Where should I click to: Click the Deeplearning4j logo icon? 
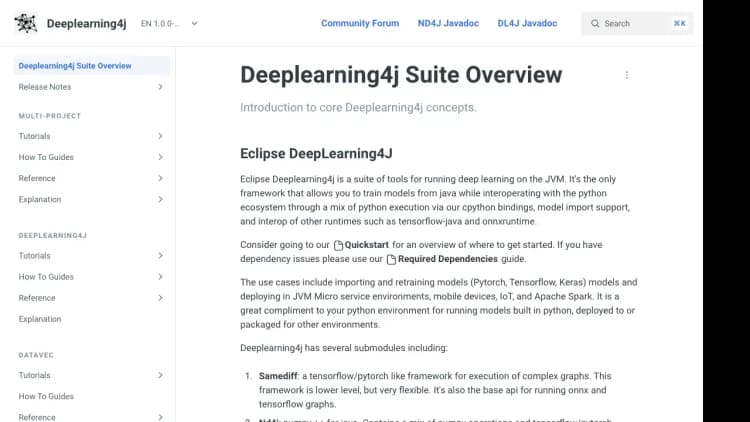[26, 23]
